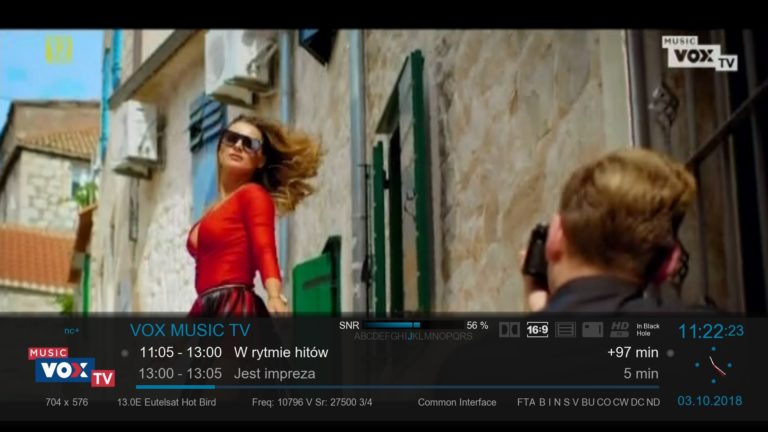
Task: Click the nc+ provider label
Action: (x=71, y=330)
